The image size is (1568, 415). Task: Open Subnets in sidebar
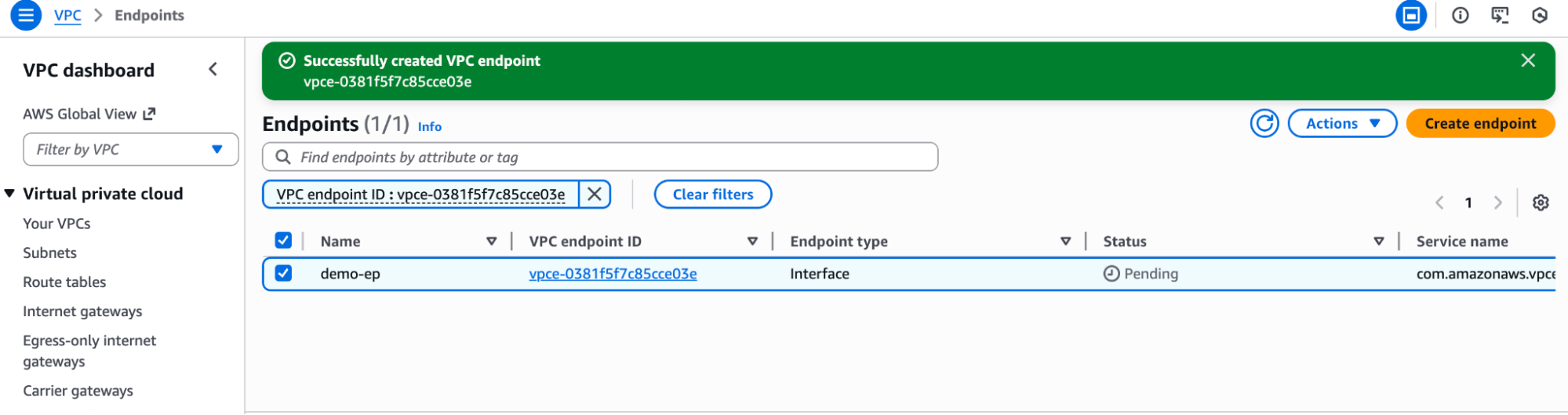49,253
